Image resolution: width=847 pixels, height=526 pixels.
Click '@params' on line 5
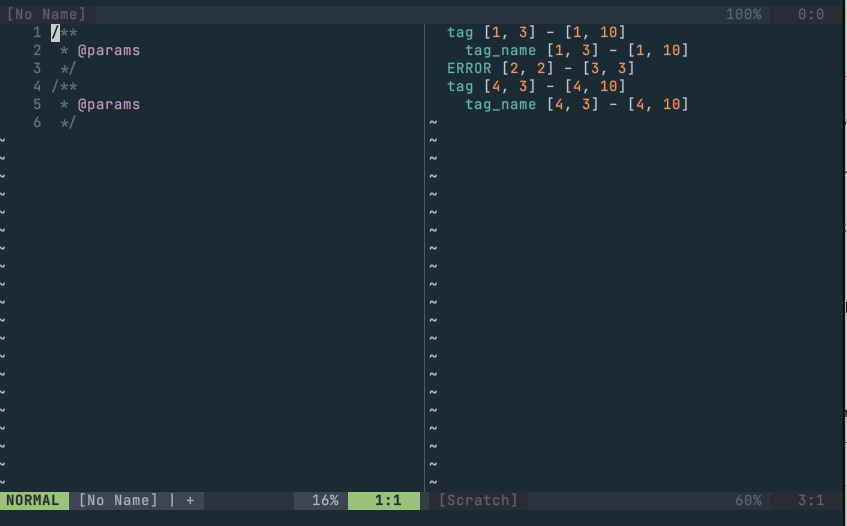109,105
